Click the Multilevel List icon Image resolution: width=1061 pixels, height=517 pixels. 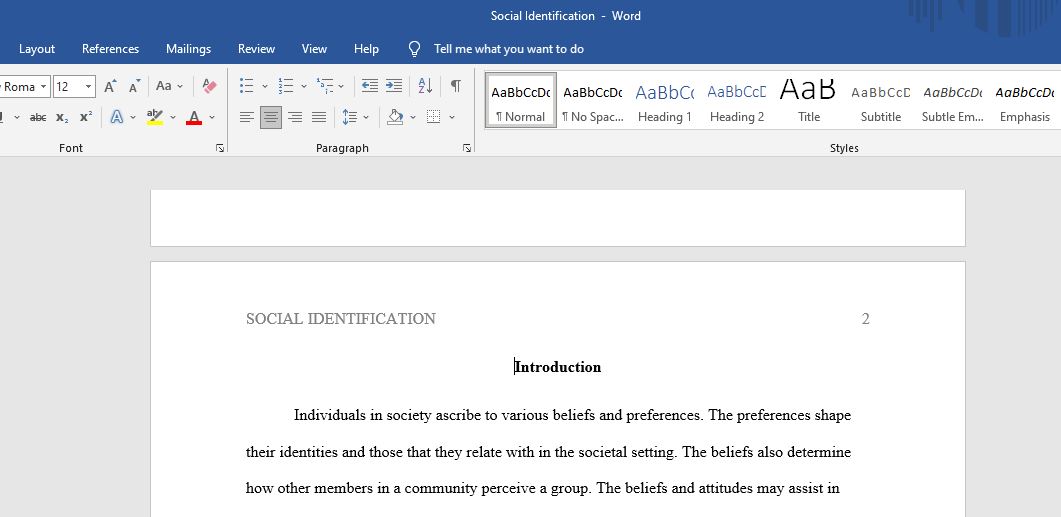(x=325, y=86)
